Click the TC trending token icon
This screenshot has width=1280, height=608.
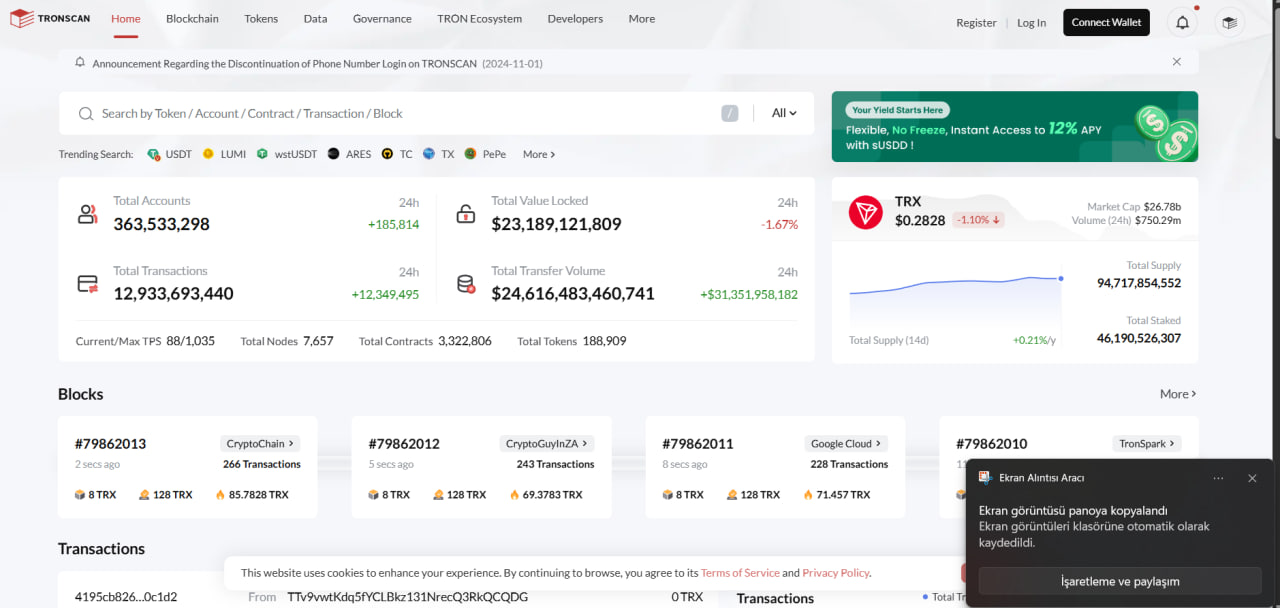pyautogui.click(x=387, y=154)
